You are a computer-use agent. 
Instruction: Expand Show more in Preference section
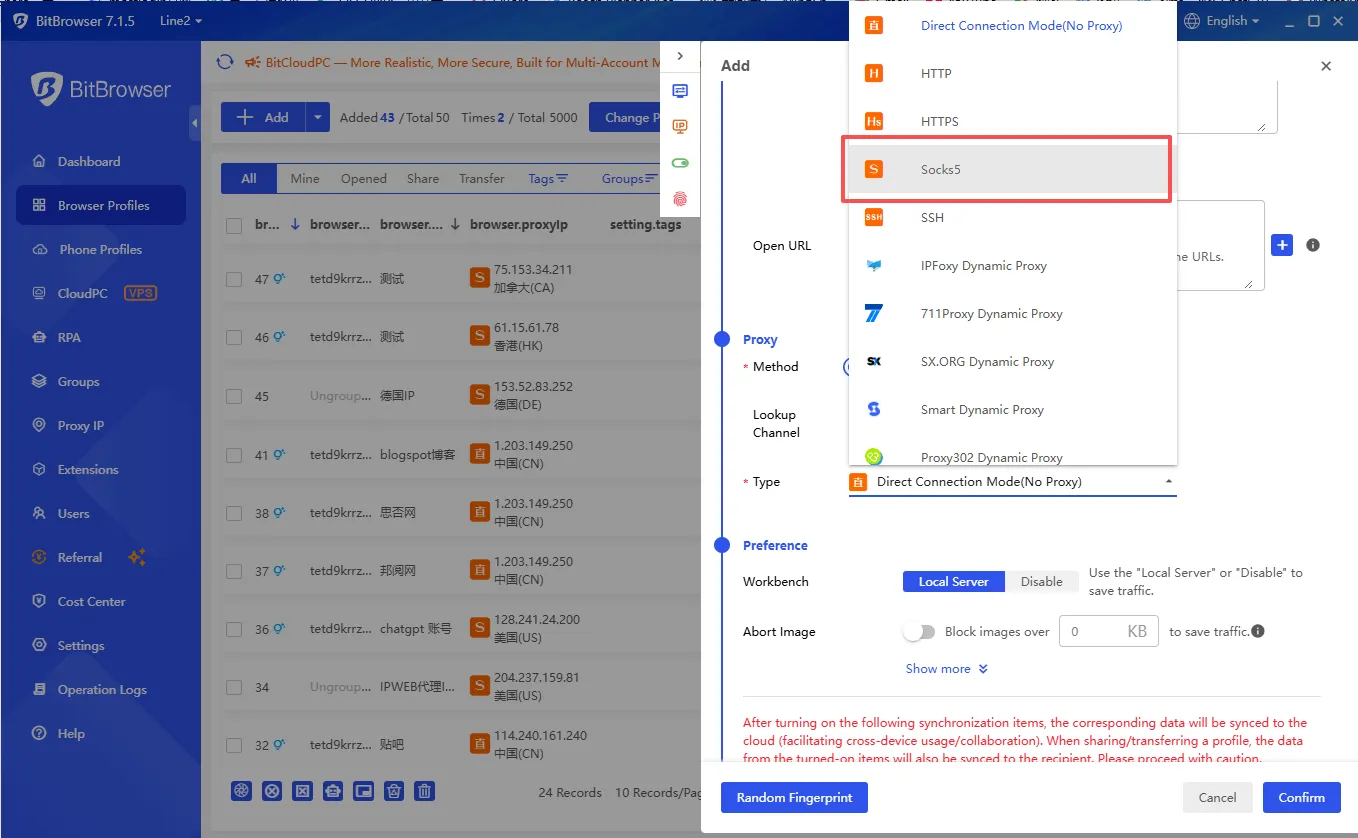pyautogui.click(x=946, y=669)
